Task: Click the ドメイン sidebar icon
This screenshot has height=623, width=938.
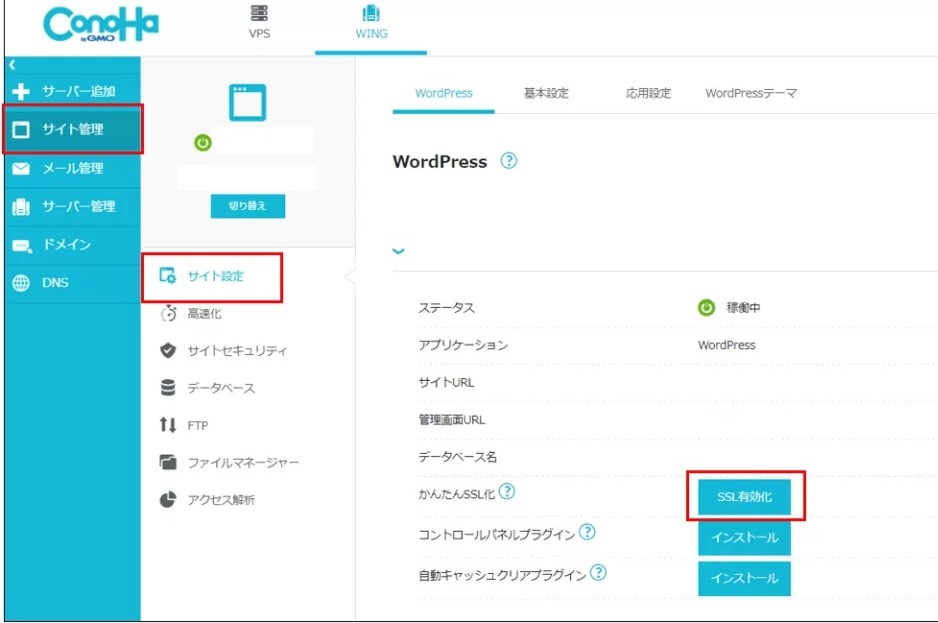Action: point(22,245)
